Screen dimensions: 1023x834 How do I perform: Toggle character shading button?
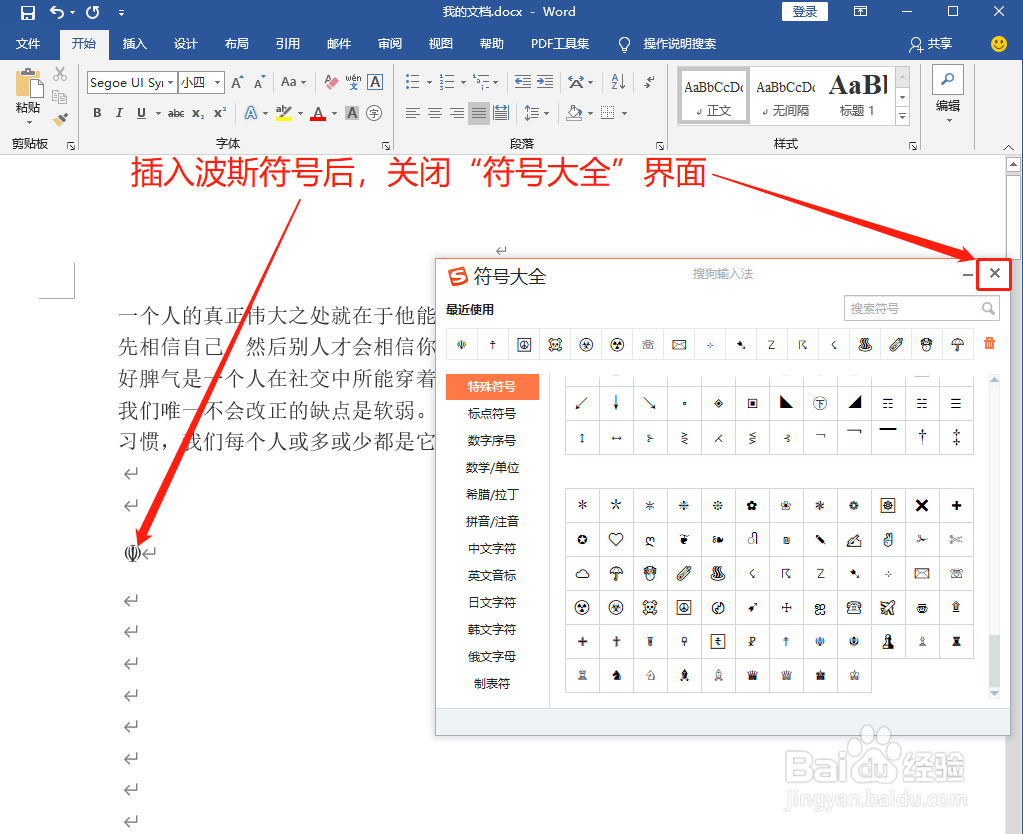[x=352, y=113]
